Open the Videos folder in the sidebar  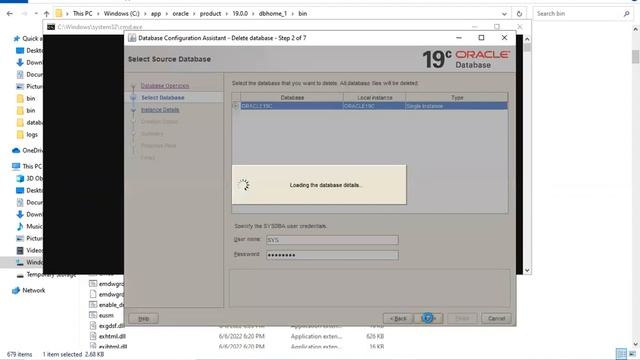click(x=29, y=250)
